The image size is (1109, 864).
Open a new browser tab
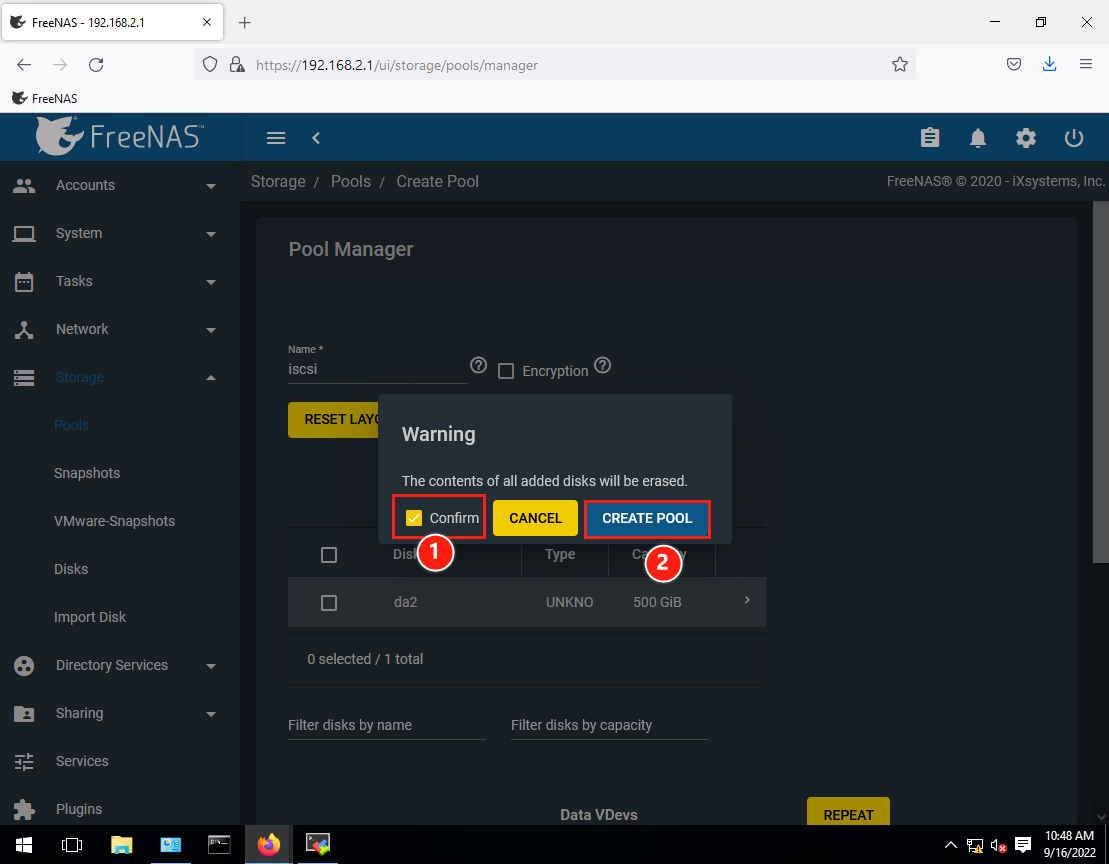(x=245, y=23)
